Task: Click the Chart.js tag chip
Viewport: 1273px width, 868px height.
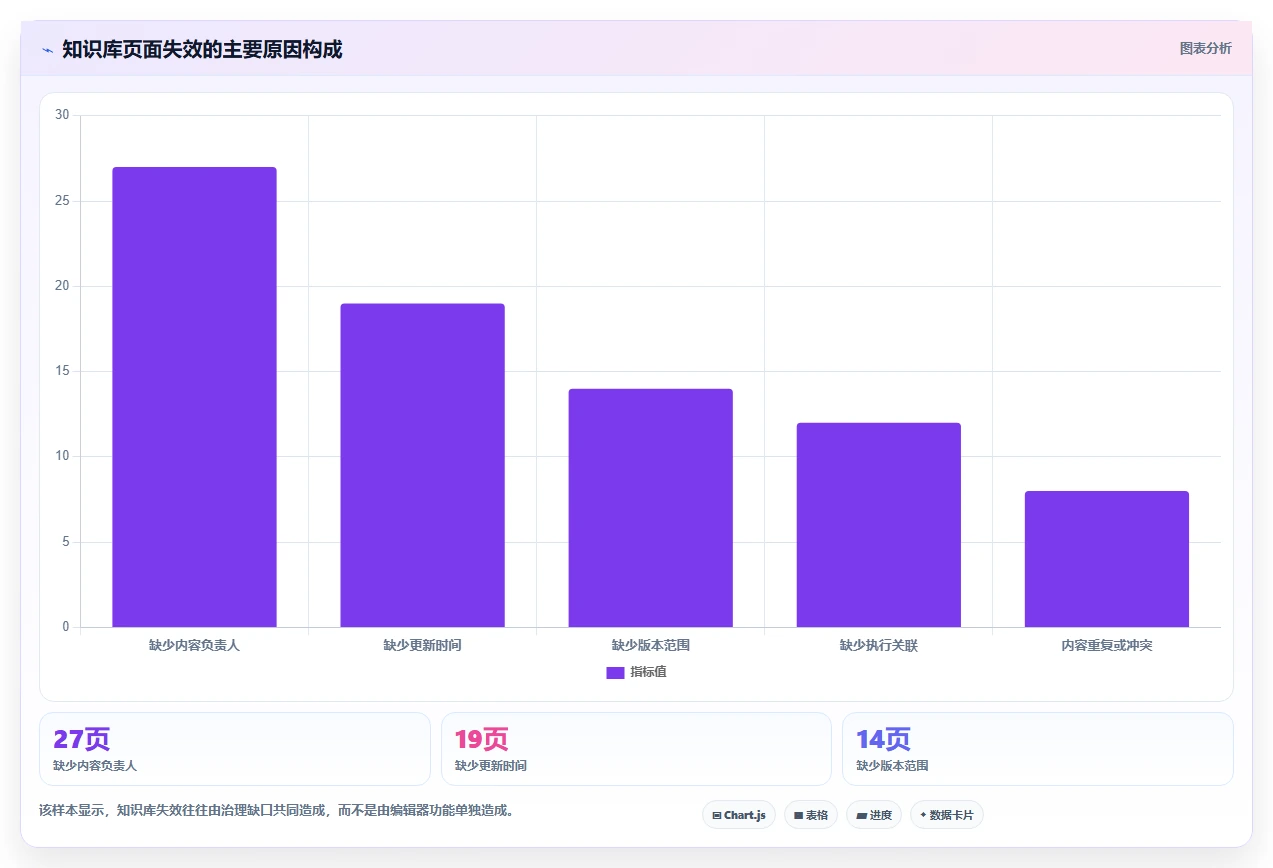Action: click(x=738, y=815)
